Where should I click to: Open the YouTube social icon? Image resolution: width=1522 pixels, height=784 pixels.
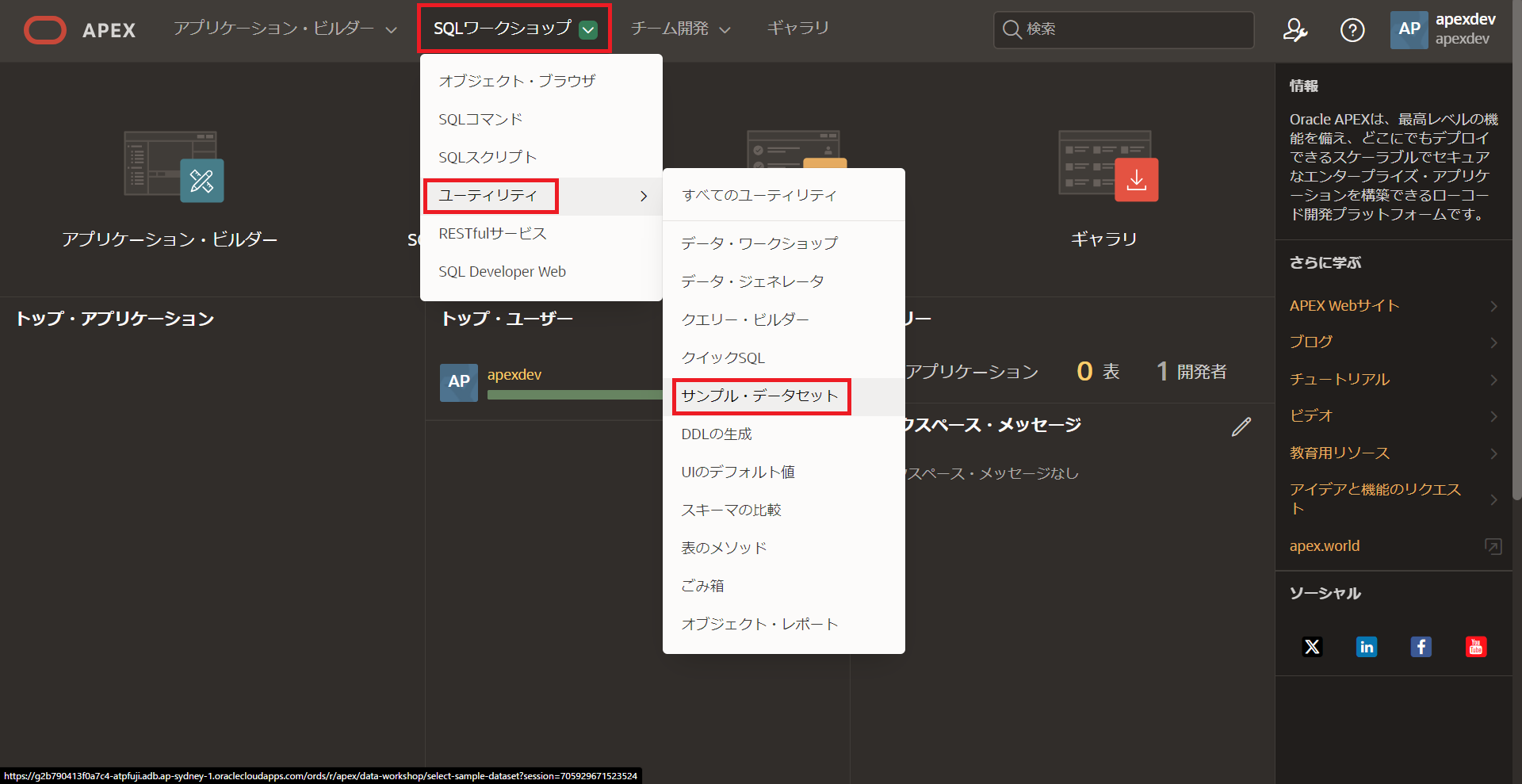(x=1476, y=647)
